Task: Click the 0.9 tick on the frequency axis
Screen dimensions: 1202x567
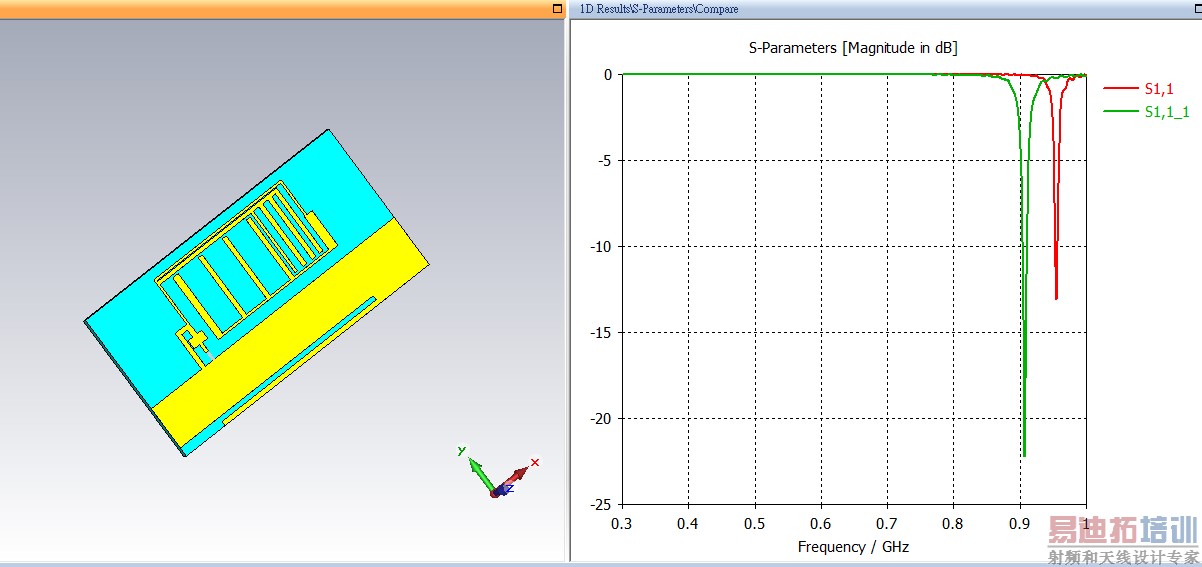Action: click(x=1019, y=524)
